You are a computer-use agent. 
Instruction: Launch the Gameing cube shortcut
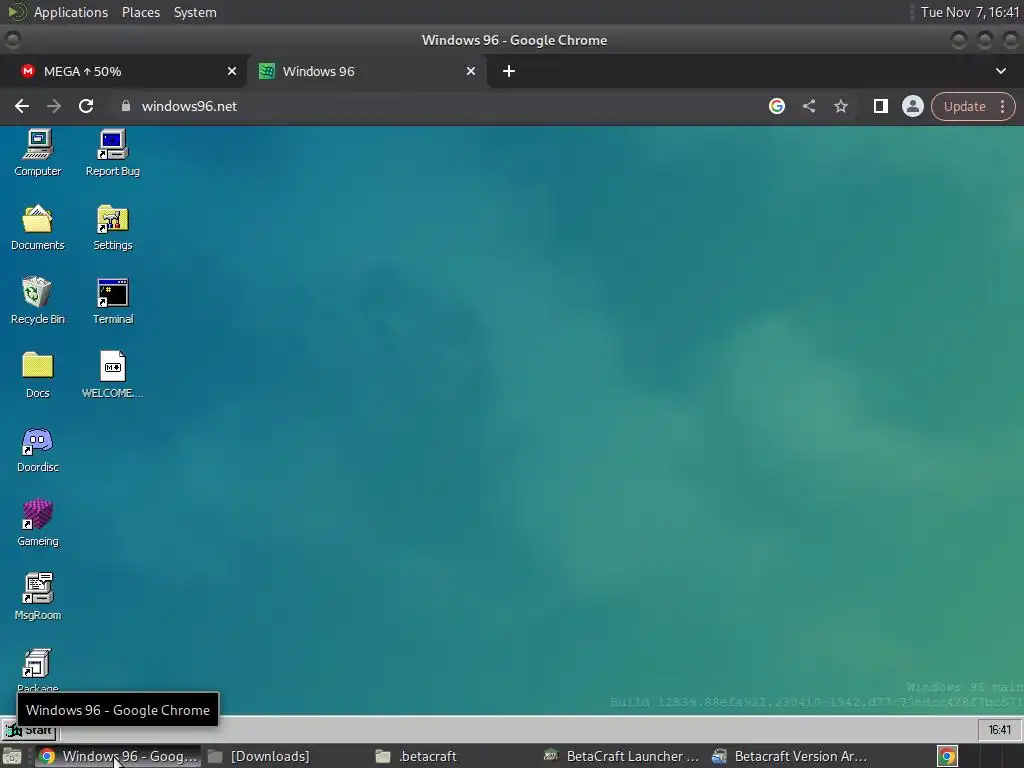tap(38, 523)
